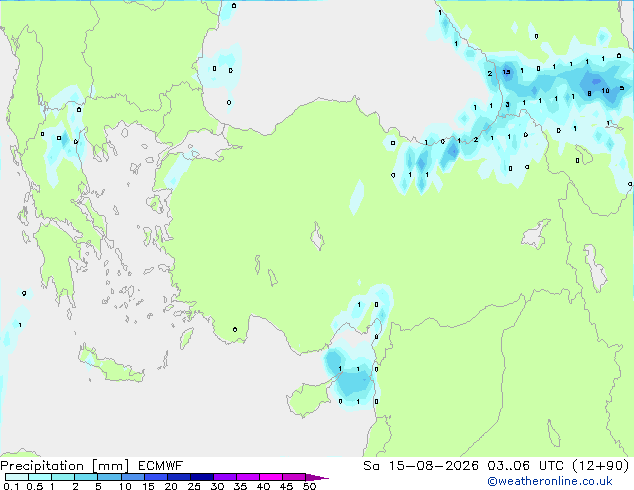Image resolution: width=634 pixels, height=490 pixels.
Task: Click the 25–30 mm dark navy swatch
Action: [201, 477]
